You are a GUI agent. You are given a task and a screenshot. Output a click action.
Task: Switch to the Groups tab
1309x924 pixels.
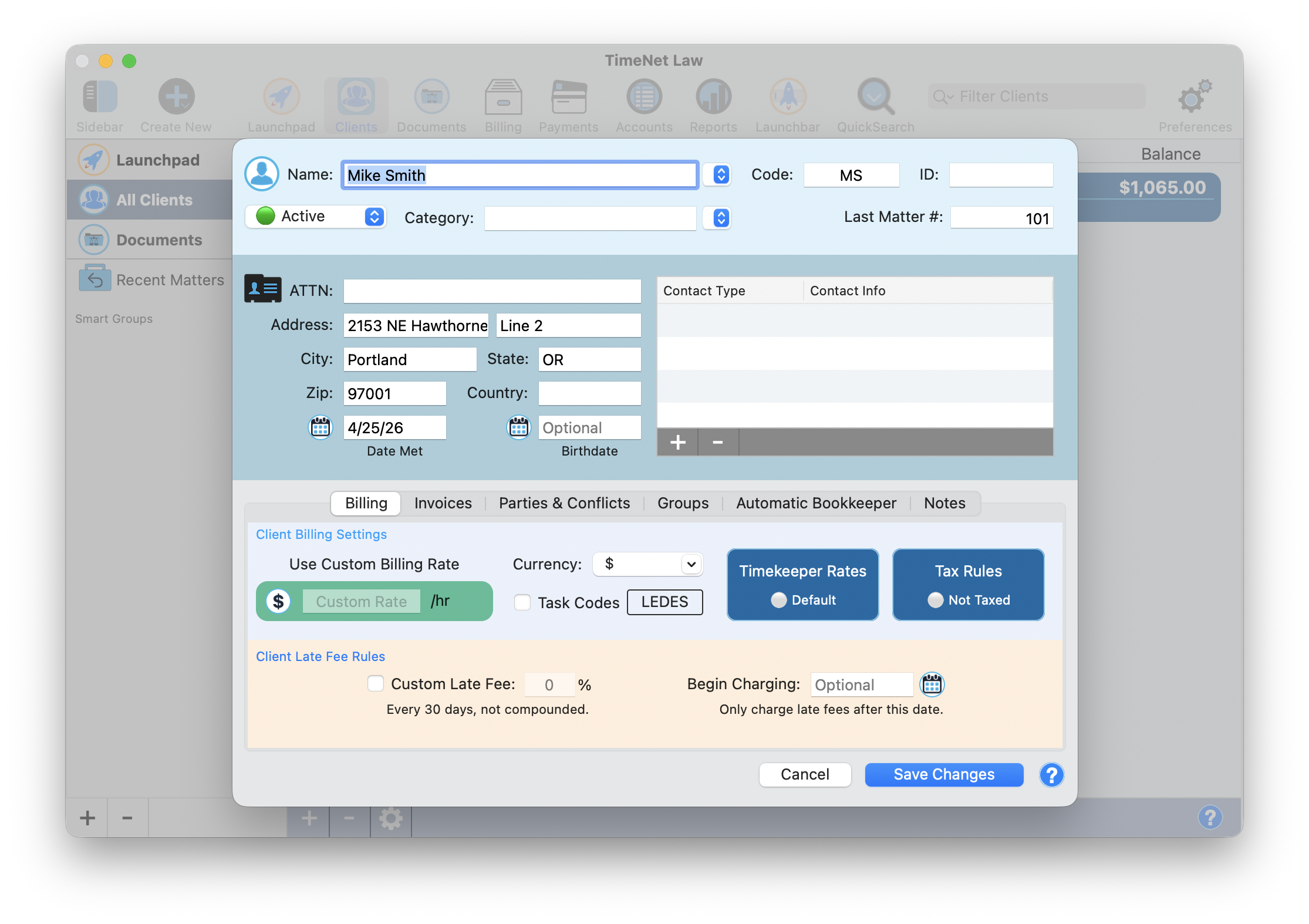tap(683, 503)
